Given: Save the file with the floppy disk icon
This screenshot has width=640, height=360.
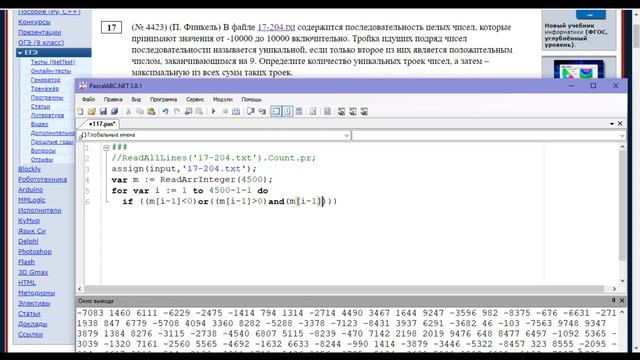Looking at the screenshot, I should (x=103, y=111).
